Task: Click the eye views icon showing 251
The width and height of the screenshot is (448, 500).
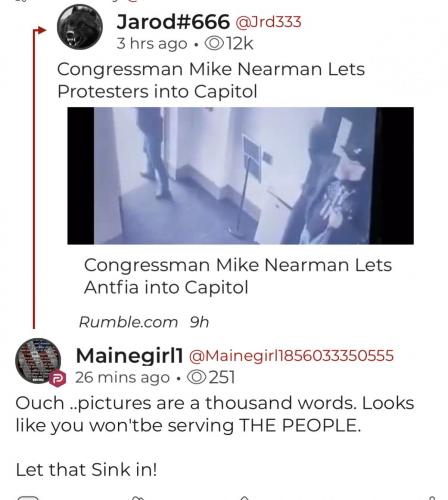Action: coord(197,377)
